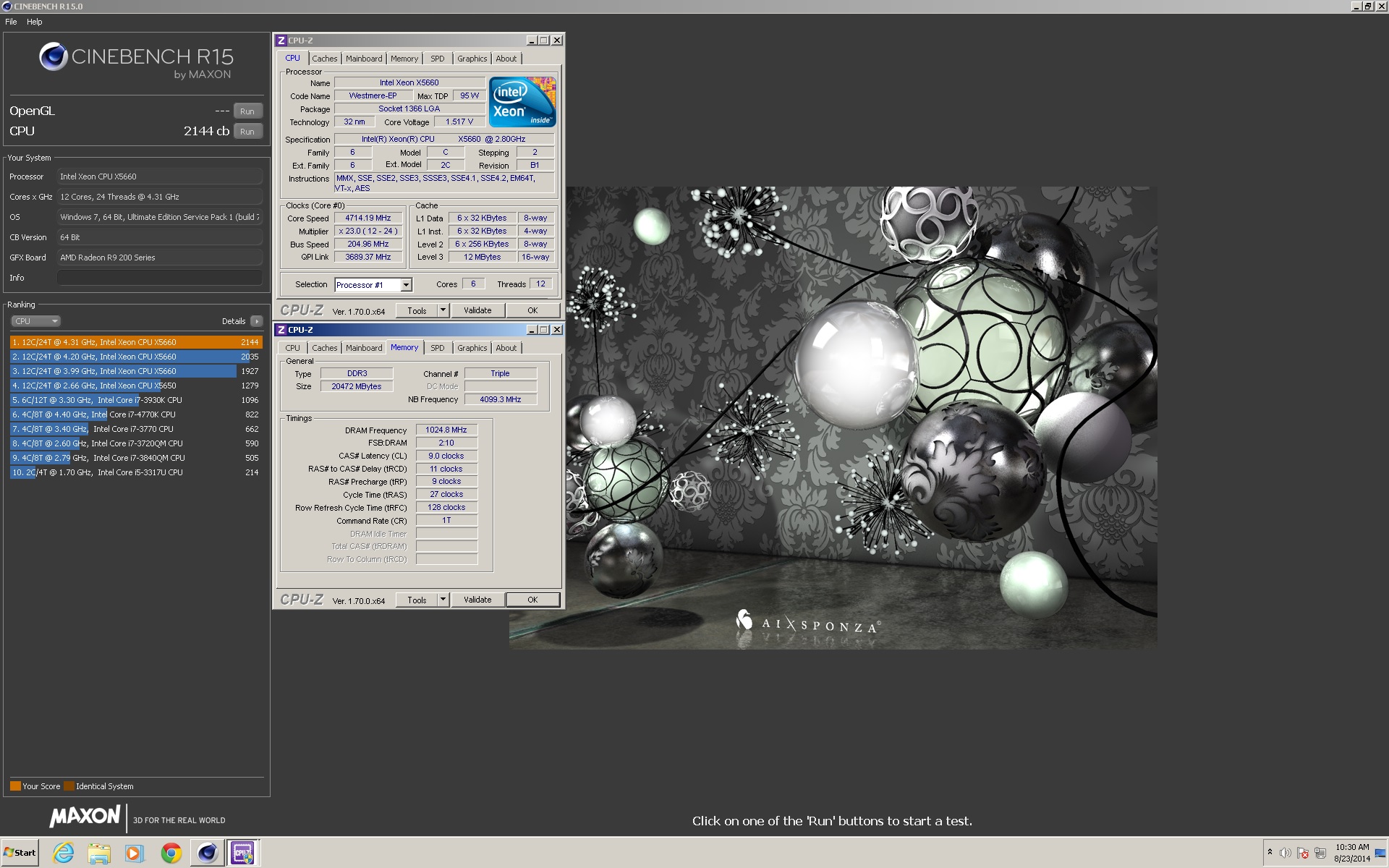The width and height of the screenshot is (1389, 868).
Task: Show hidden system tray icons
Action: (1270, 853)
